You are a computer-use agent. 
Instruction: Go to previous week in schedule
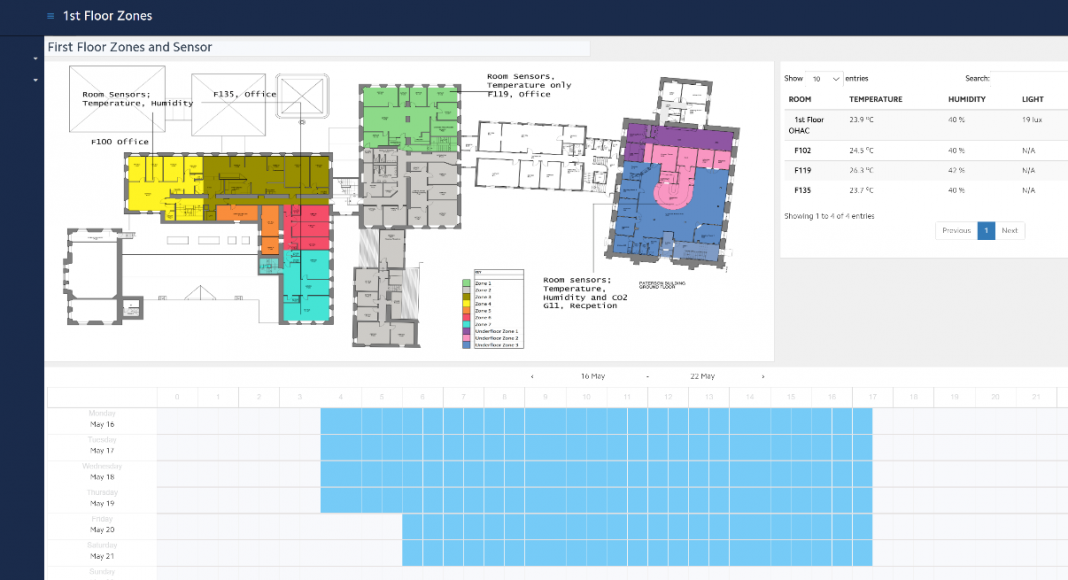click(532, 377)
